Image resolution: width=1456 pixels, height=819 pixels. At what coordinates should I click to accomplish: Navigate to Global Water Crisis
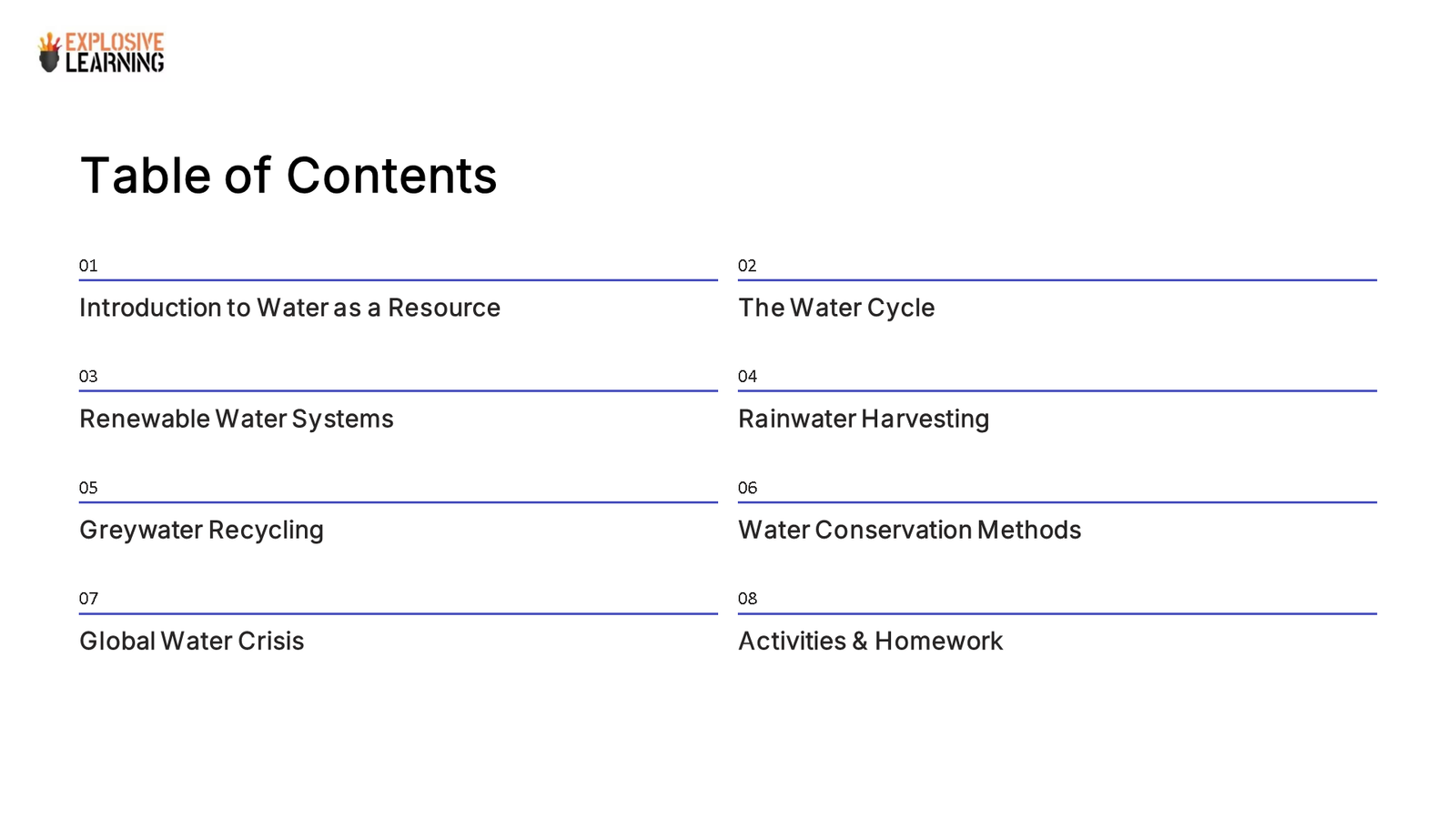coord(192,641)
